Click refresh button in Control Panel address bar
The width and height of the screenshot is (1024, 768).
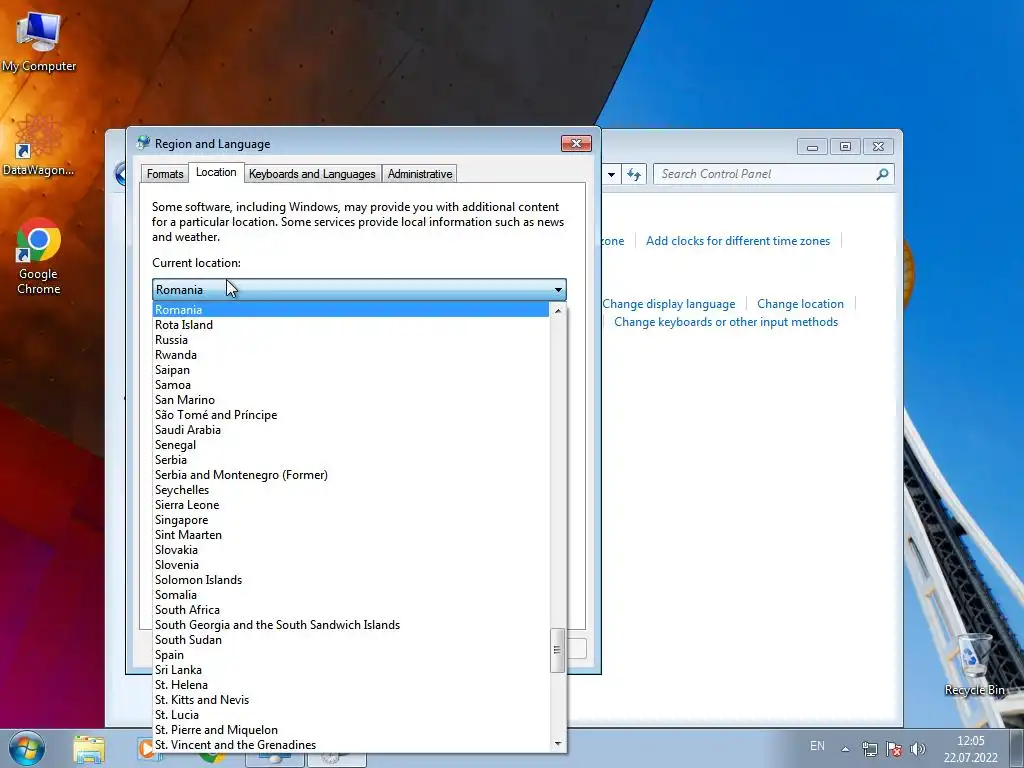[x=633, y=174]
